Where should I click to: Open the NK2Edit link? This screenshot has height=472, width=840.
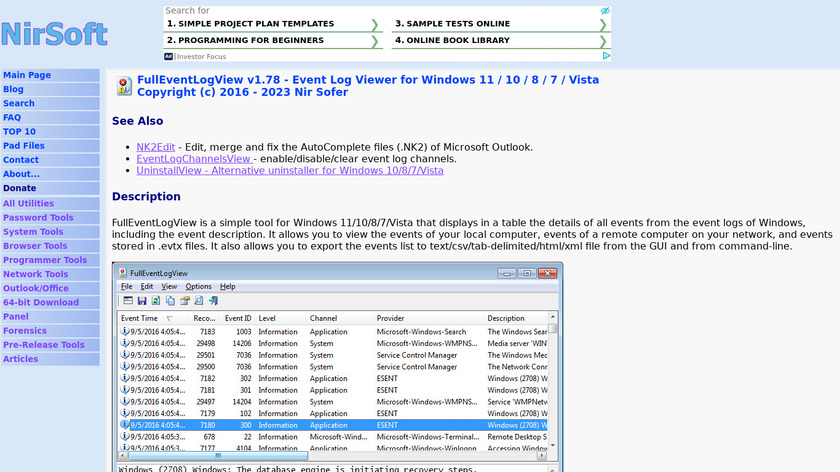155,147
